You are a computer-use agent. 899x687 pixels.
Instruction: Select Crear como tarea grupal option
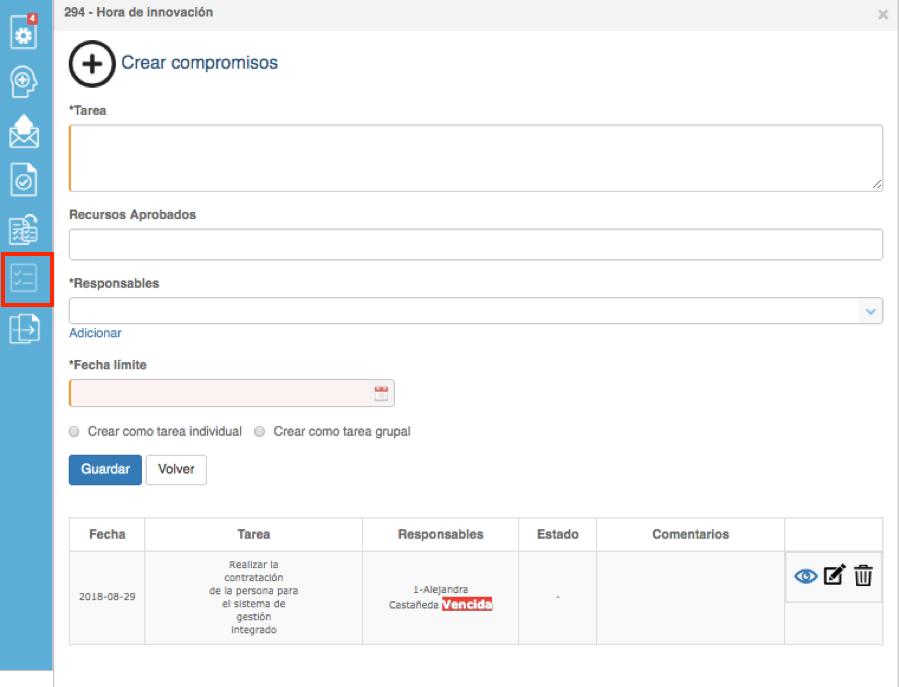coord(260,431)
